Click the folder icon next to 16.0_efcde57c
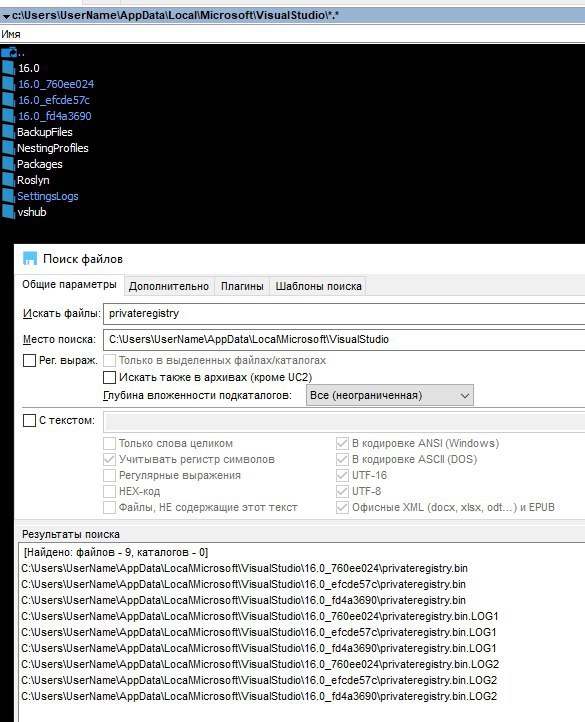 pos(8,100)
